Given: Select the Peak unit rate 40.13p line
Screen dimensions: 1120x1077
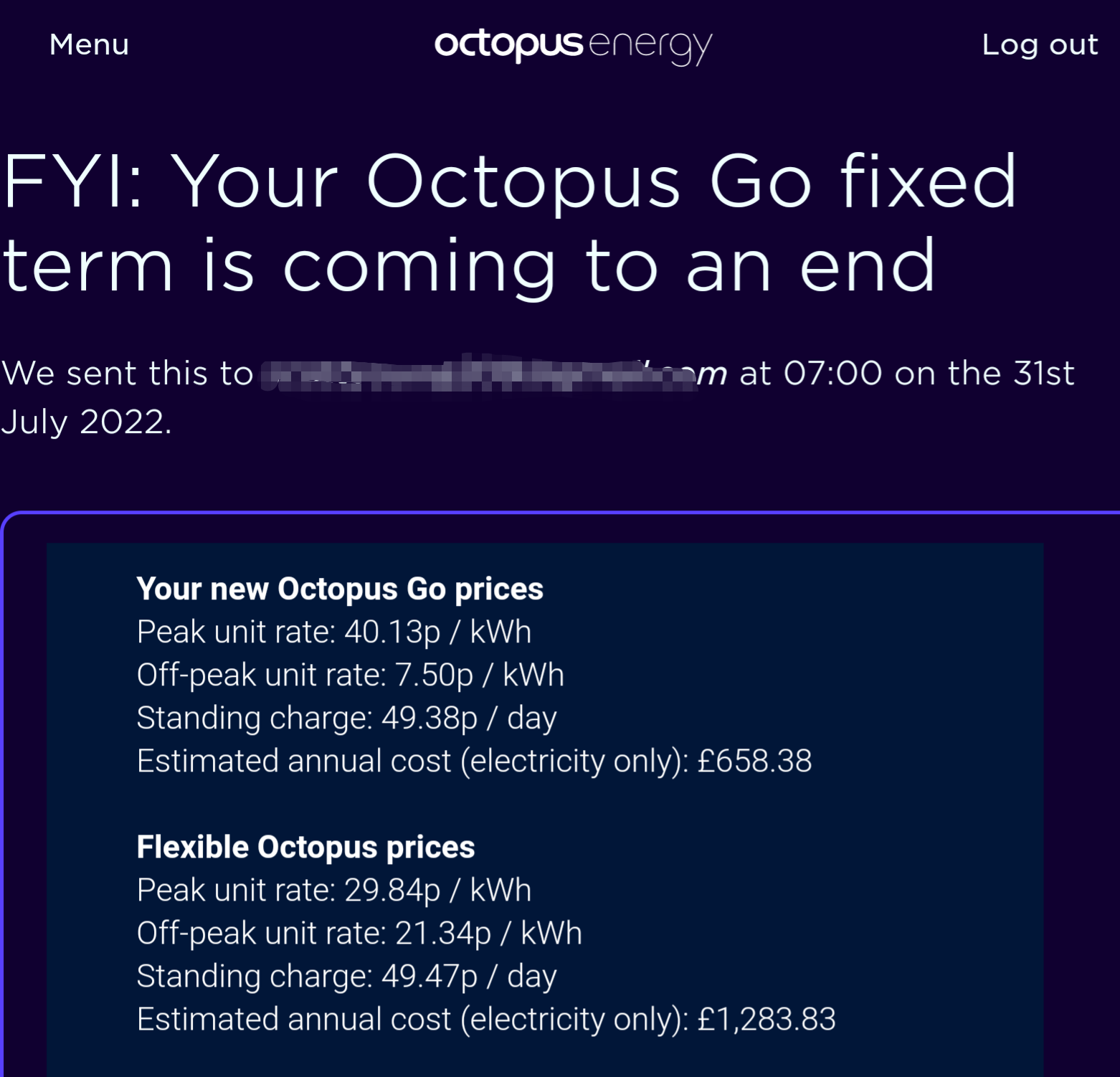Looking at the screenshot, I should pyautogui.click(x=334, y=632).
